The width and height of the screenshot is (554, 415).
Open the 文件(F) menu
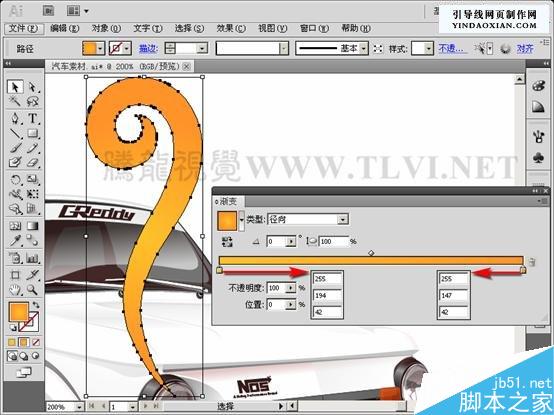click(24, 28)
